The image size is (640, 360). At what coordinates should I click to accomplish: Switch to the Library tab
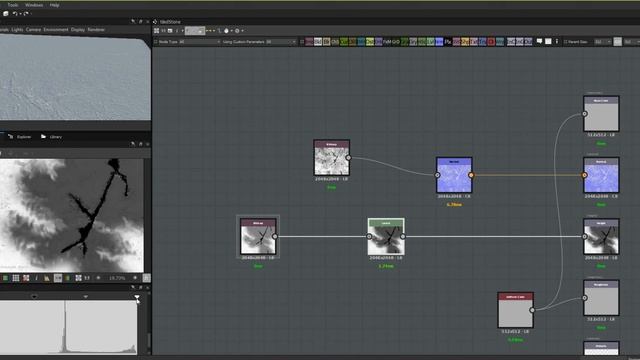51,137
